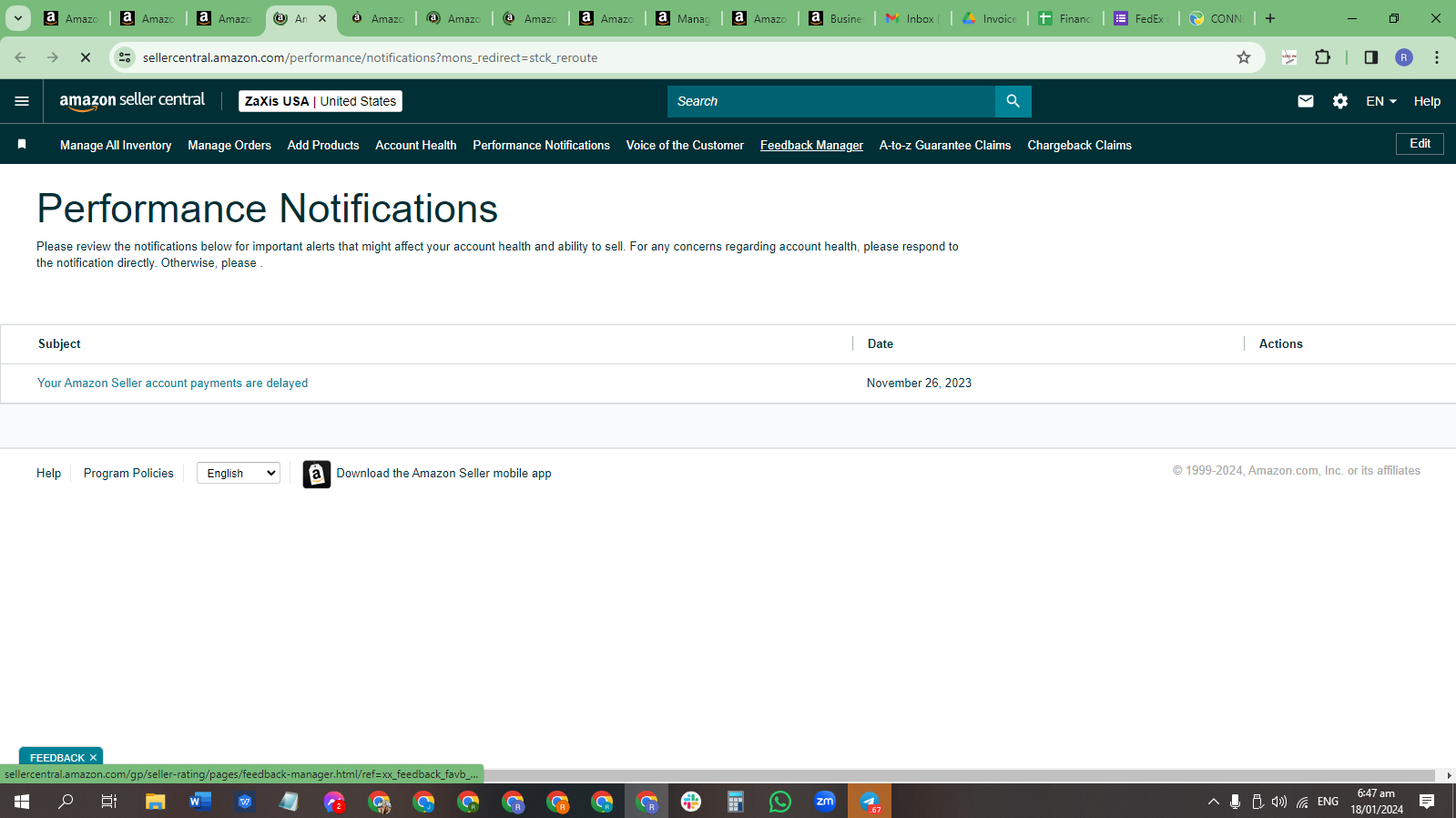
Task: Open Calculator from the taskbar
Action: coord(736,802)
